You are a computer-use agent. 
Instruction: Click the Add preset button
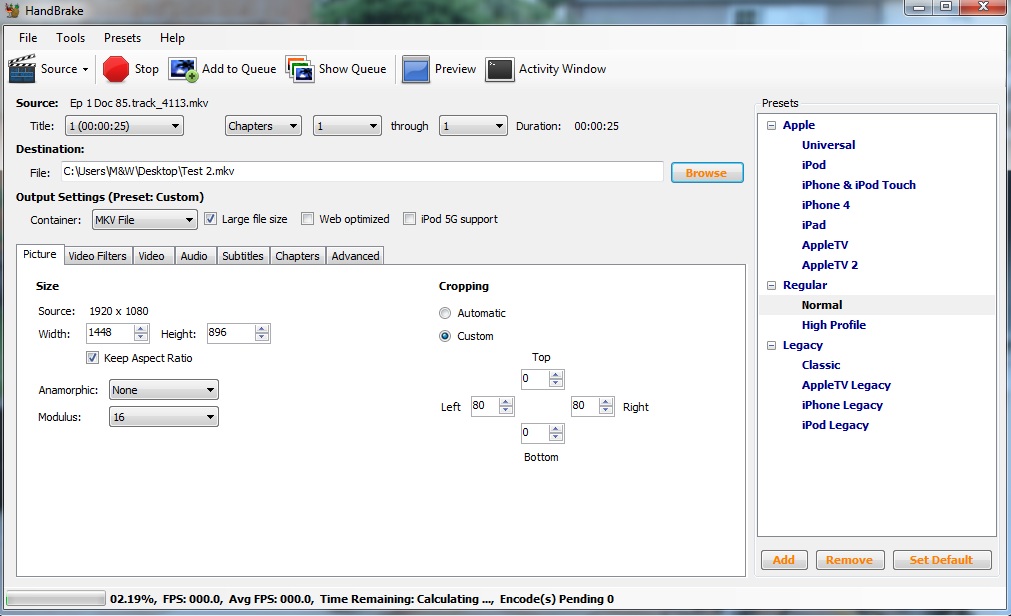(x=784, y=560)
